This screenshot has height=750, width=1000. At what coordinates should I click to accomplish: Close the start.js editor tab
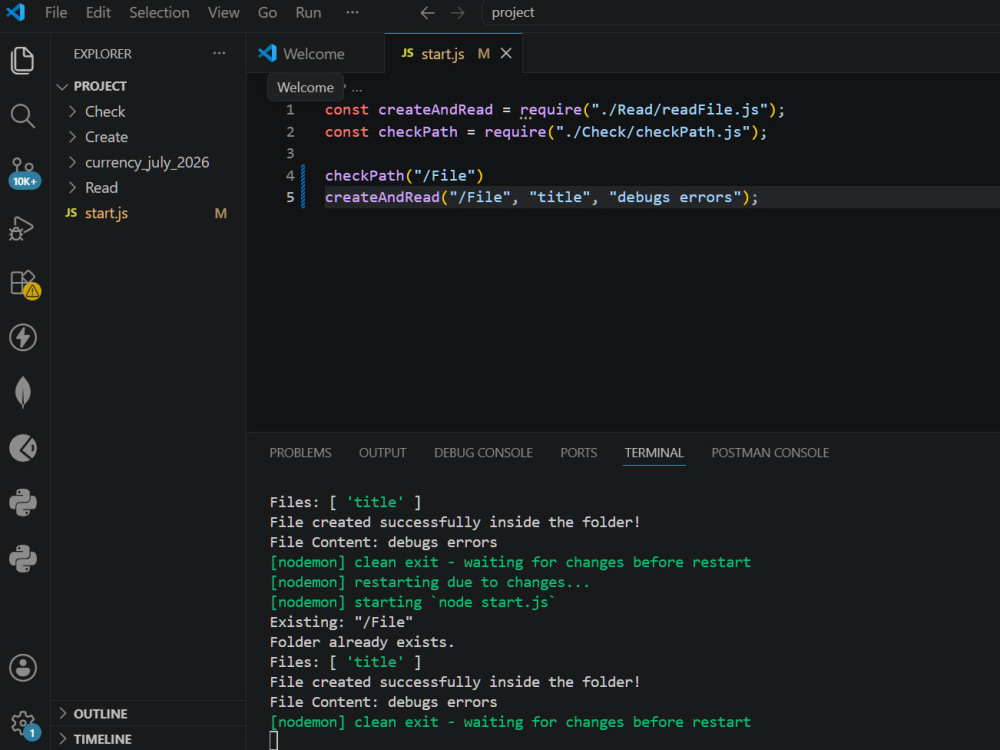click(x=506, y=54)
